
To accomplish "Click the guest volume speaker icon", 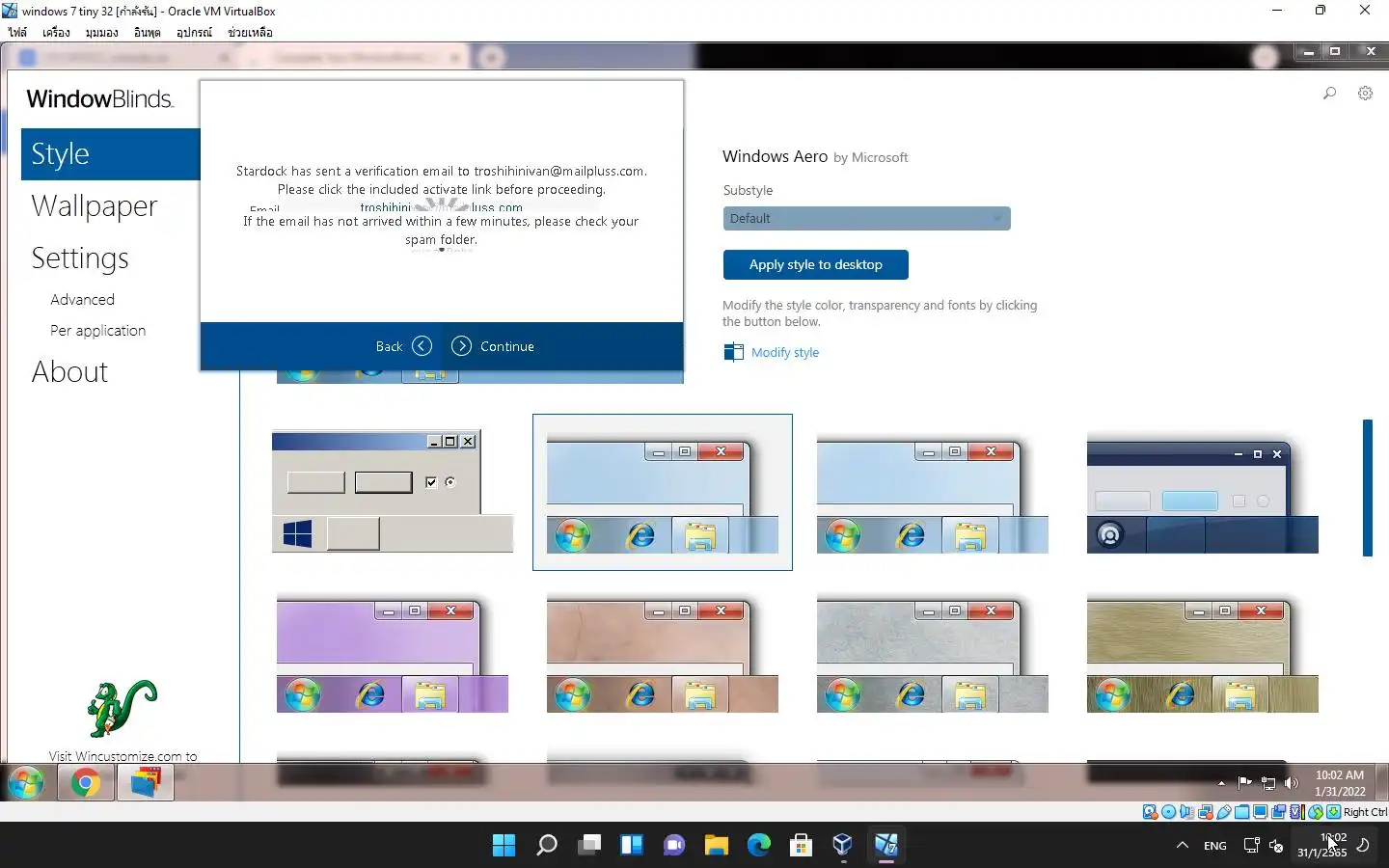I will (x=1292, y=783).
